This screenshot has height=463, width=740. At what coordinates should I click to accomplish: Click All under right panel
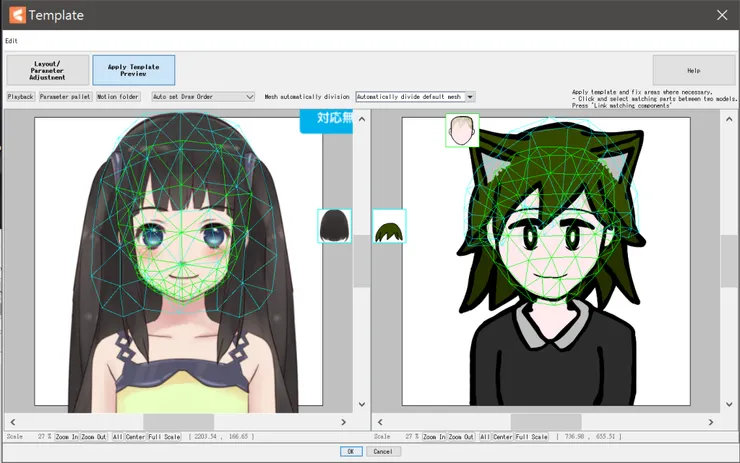(x=485, y=437)
